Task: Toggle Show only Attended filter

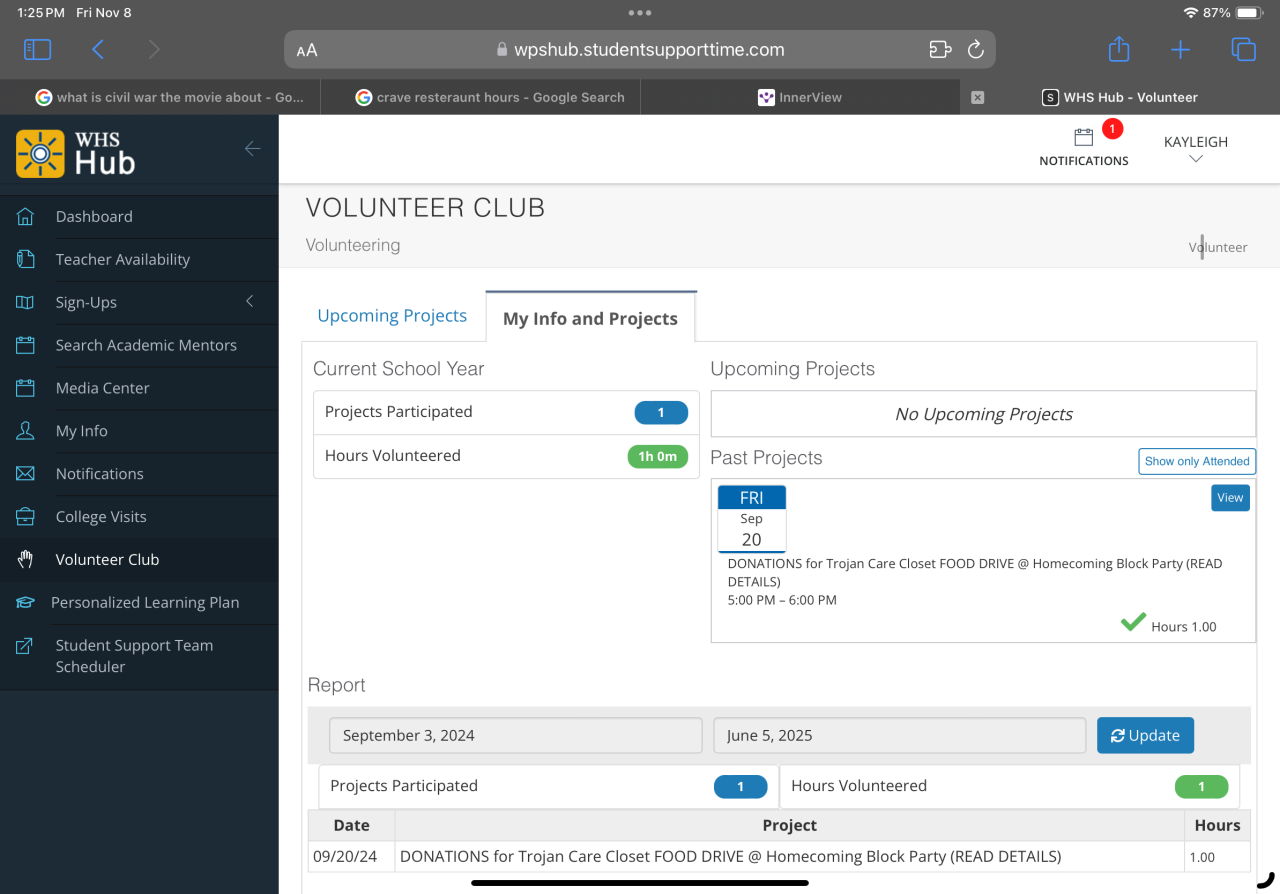Action: point(1197,461)
